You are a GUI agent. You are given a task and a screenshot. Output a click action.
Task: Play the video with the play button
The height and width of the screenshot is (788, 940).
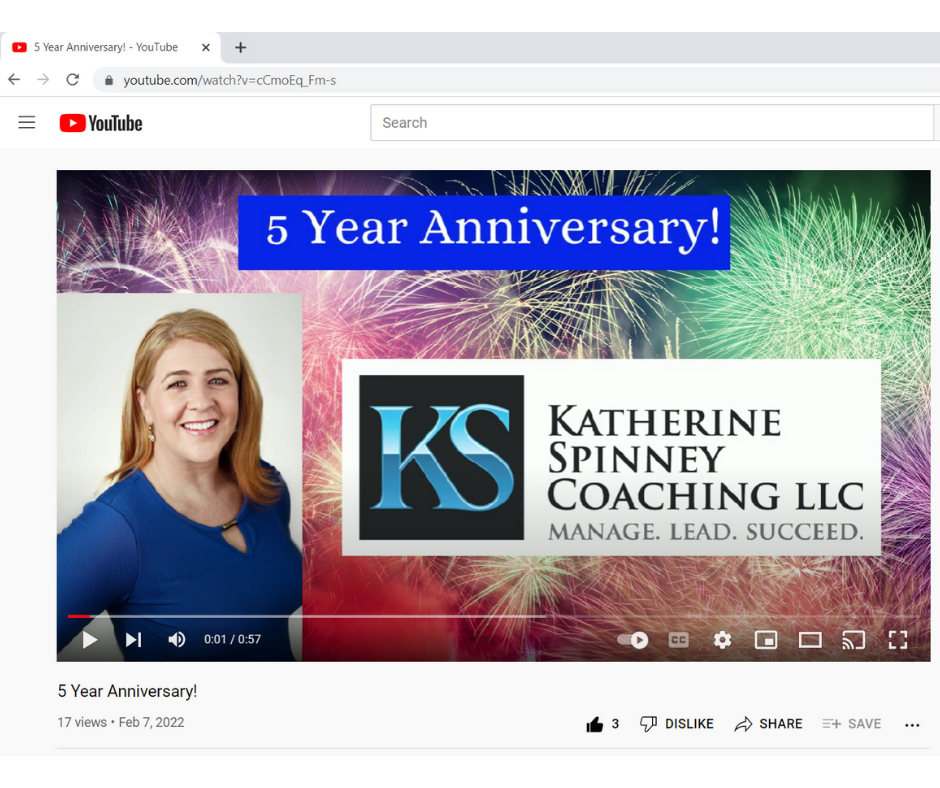pos(90,640)
